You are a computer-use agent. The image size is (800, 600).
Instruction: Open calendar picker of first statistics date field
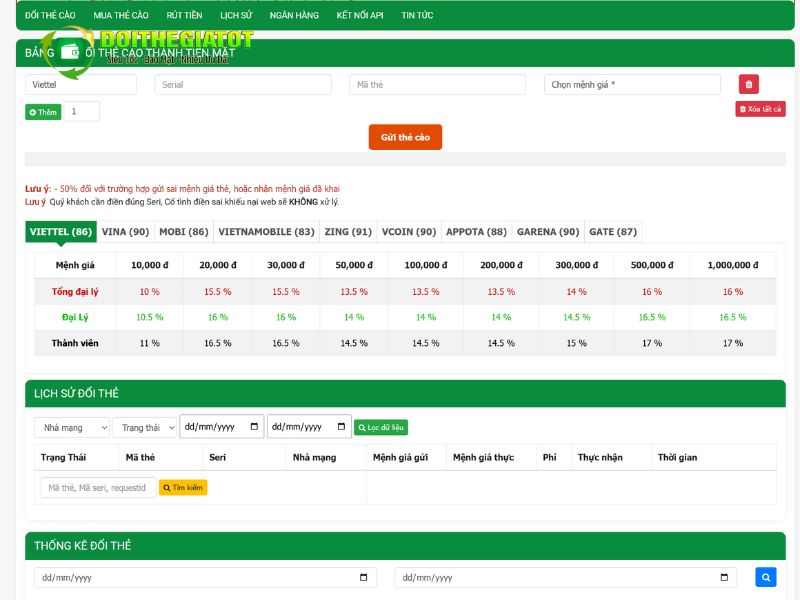coord(363,578)
